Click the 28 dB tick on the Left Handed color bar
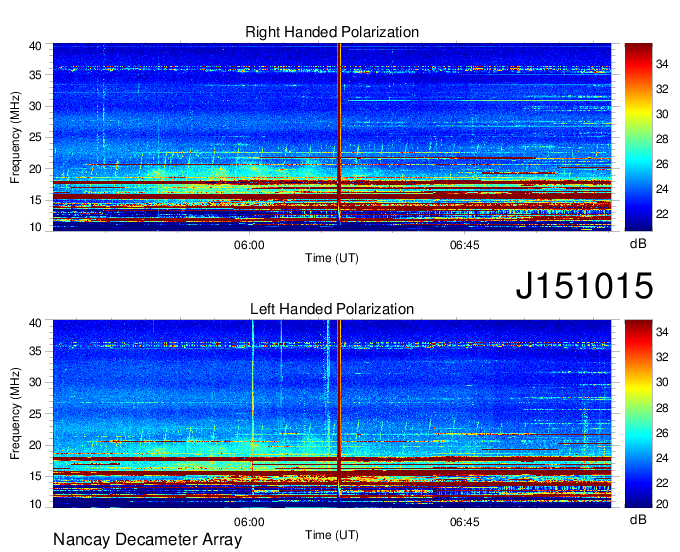 point(662,408)
